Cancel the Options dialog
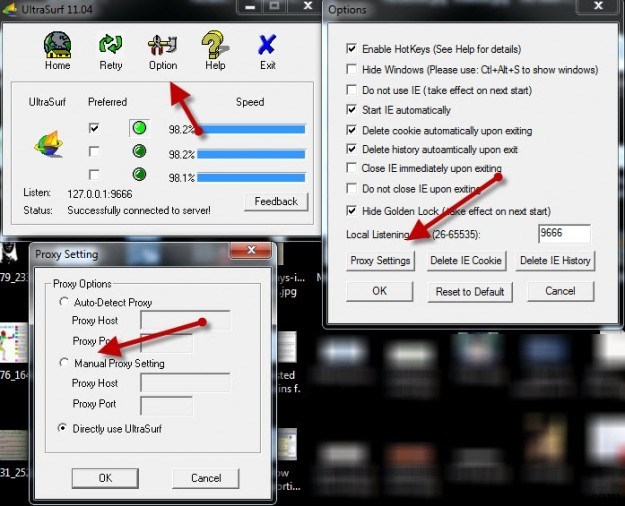The width and height of the screenshot is (625, 506). (x=560, y=291)
